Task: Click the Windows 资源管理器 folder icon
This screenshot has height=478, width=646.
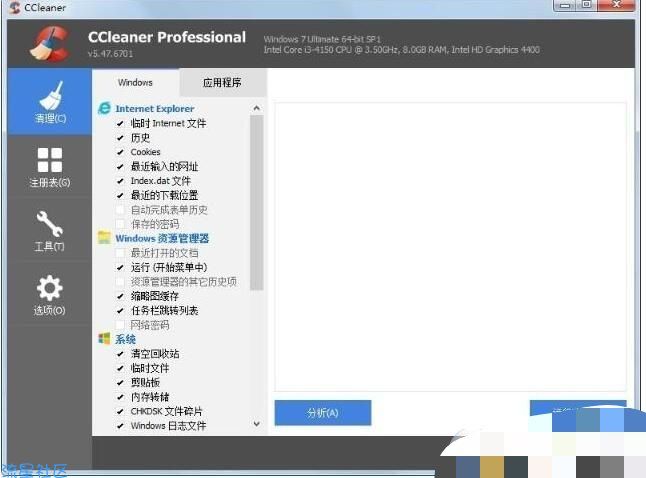Action: click(104, 238)
